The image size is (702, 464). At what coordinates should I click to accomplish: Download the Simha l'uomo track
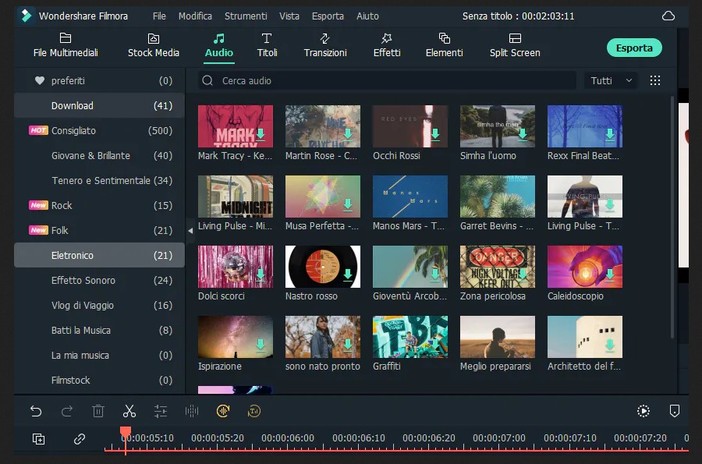coord(522,134)
